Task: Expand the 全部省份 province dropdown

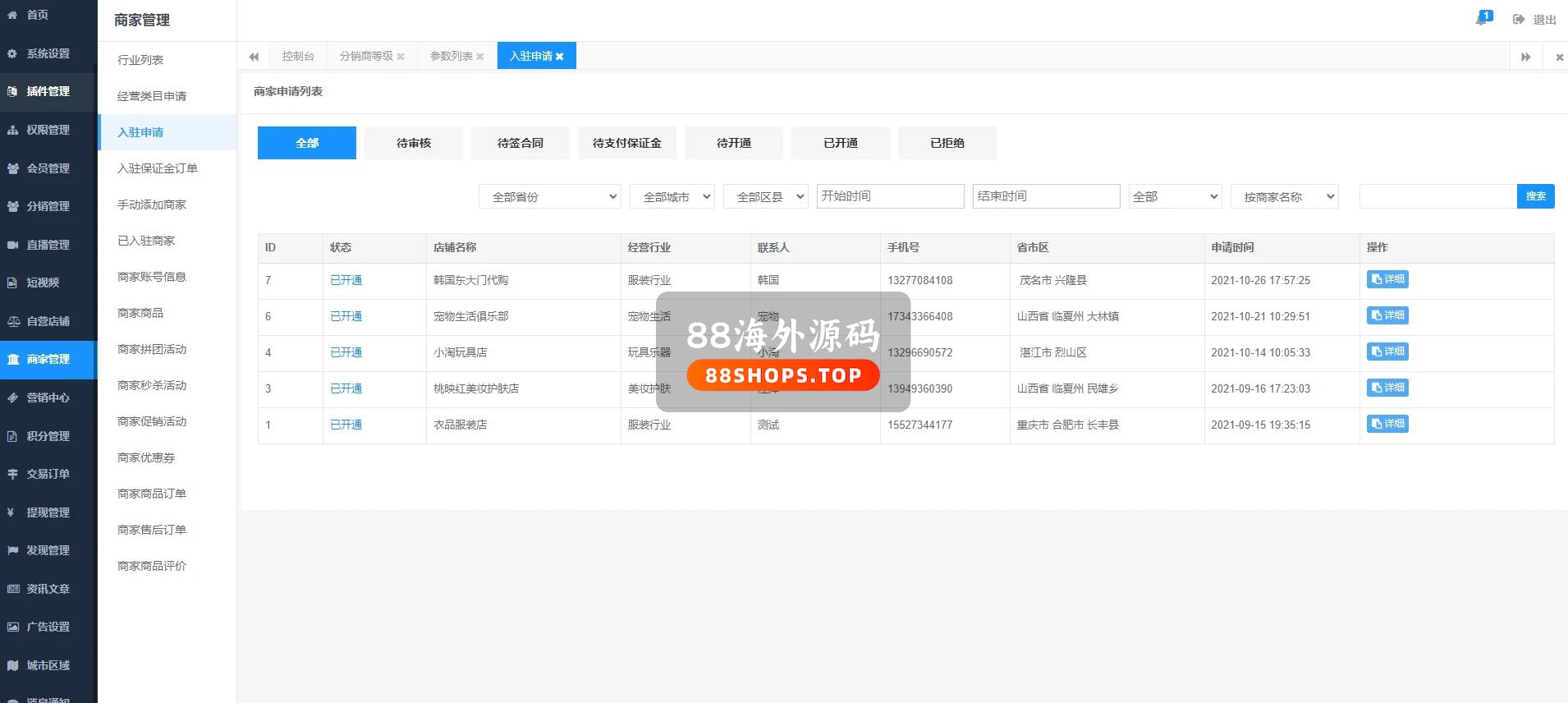Action: [x=549, y=197]
